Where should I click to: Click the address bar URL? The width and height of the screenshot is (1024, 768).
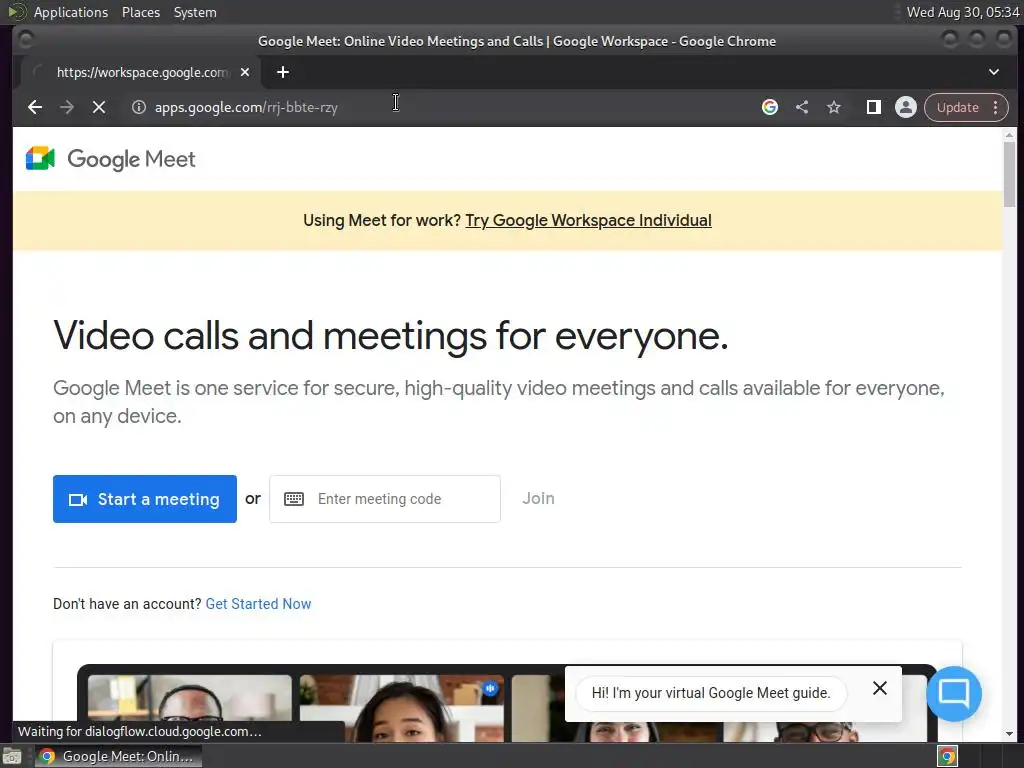(246, 107)
